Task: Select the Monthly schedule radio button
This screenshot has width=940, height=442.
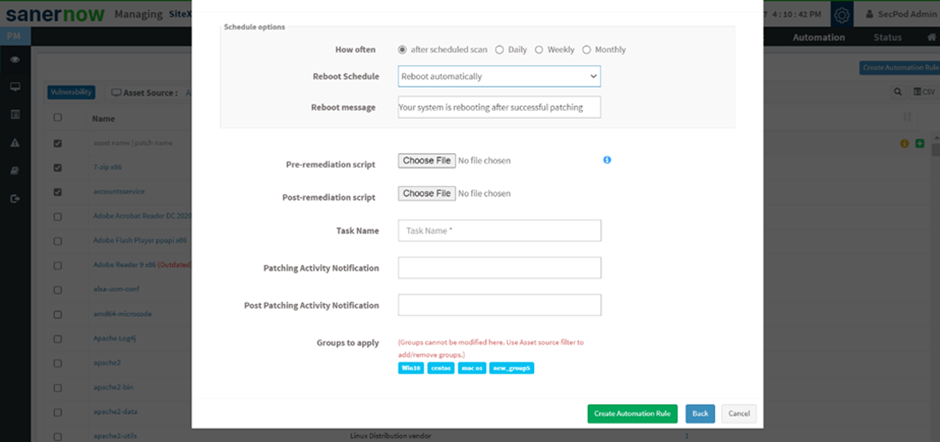Action: coord(586,50)
